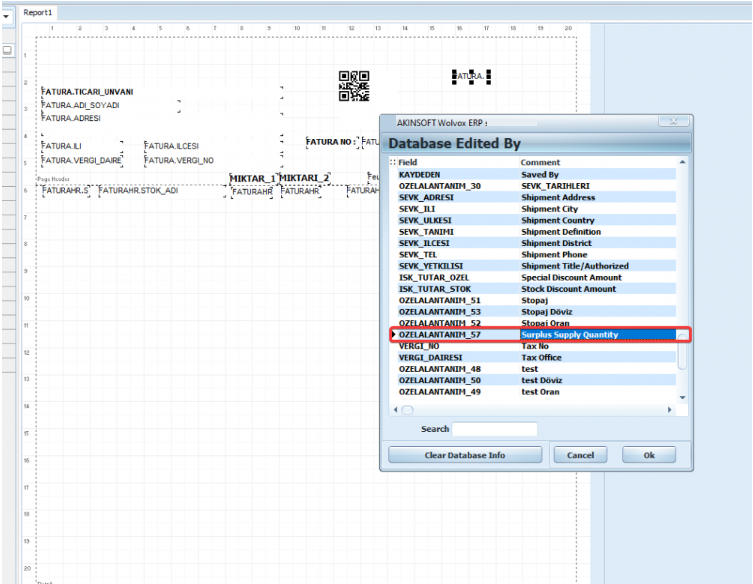This screenshot has width=753, height=584.
Task: Open the Report1 tab
Action: [x=37, y=12]
